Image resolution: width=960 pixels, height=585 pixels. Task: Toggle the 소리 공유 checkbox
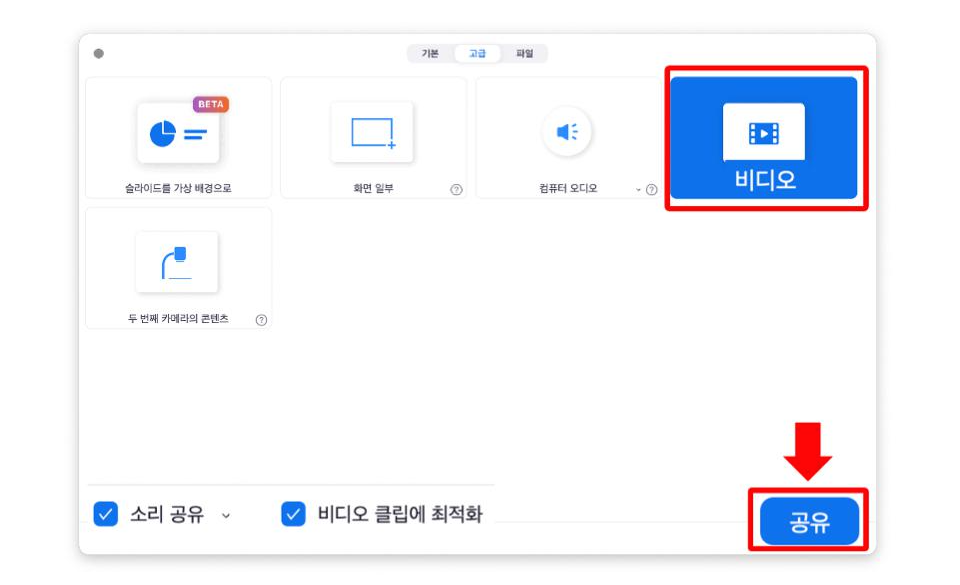click(105, 514)
